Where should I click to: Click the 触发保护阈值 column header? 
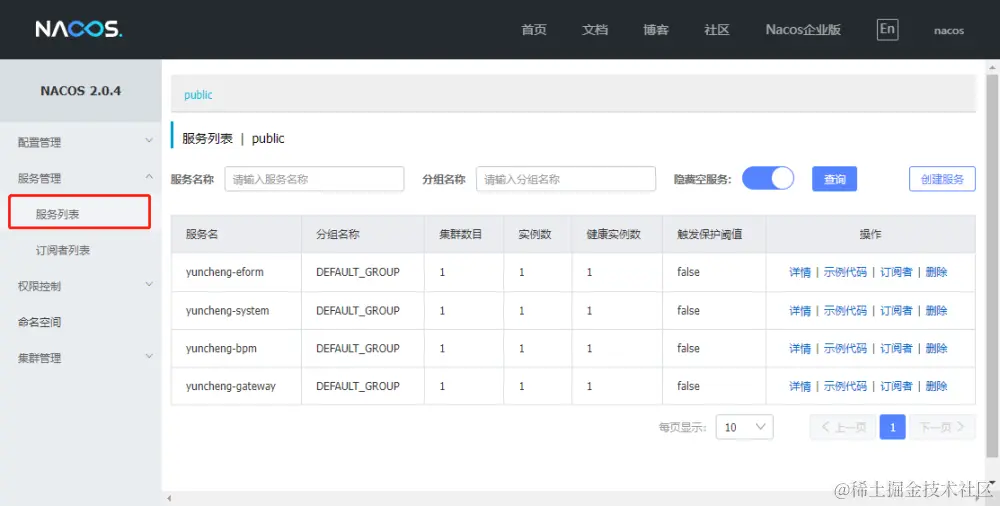coord(714,234)
